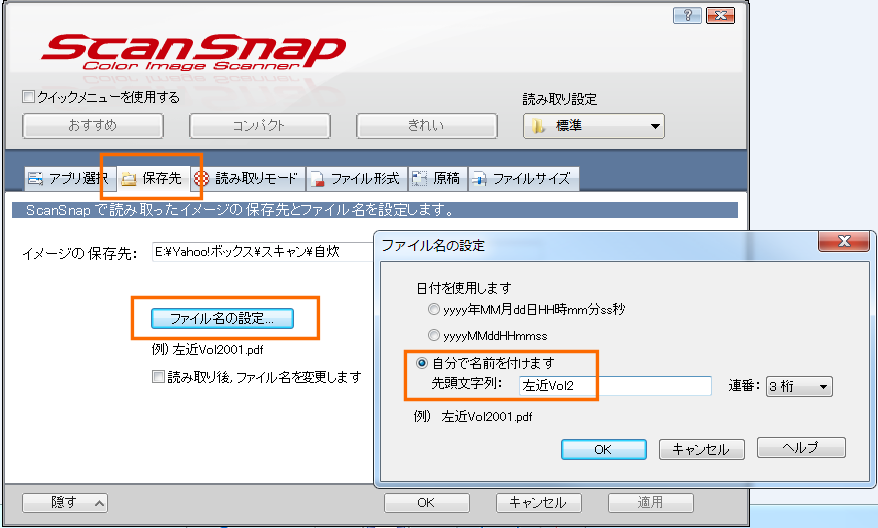Click ヘルプ button in filename dialog
Image resolution: width=878 pixels, height=528 pixels.
[x=801, y=448]
